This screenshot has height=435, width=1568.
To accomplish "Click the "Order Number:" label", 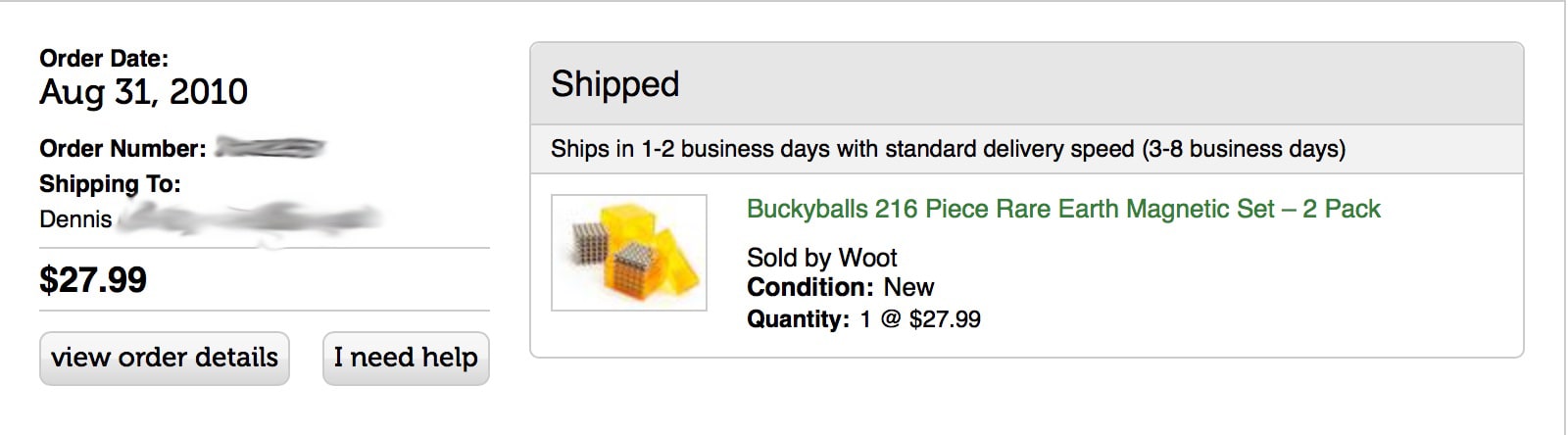I will tap(122, 149).
